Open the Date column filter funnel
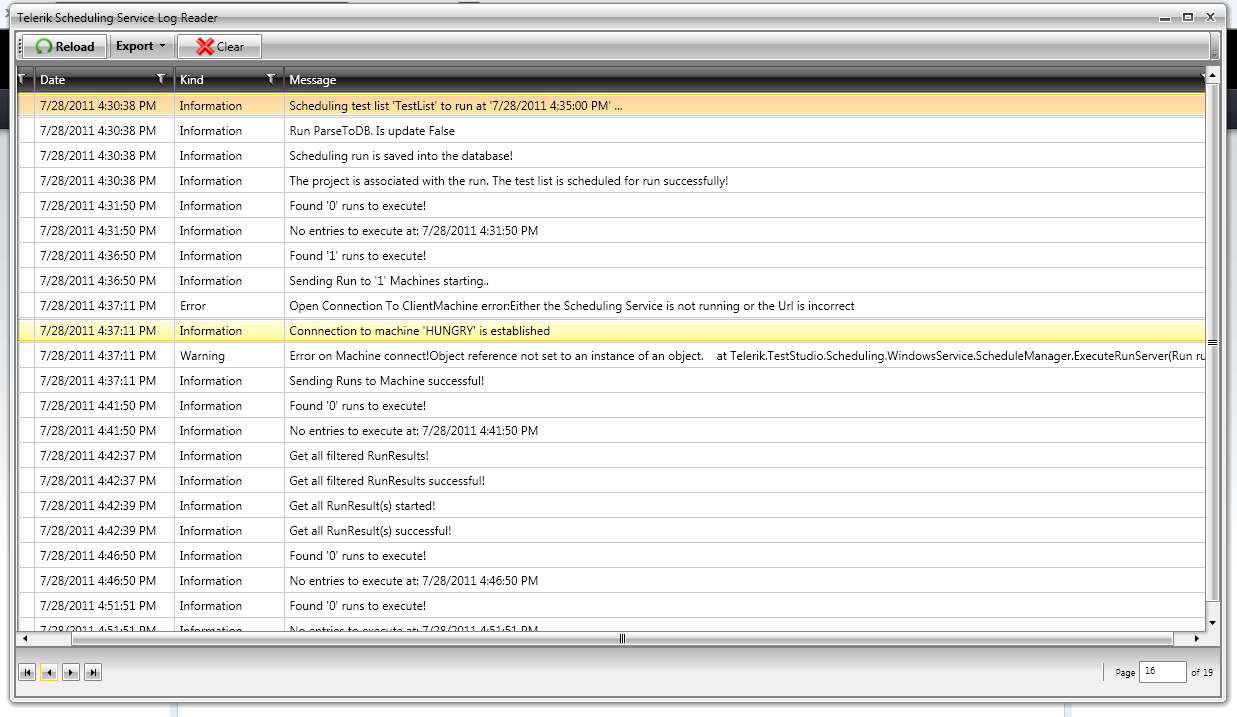This screenshot has height=717, width=1237. point(162,79)
